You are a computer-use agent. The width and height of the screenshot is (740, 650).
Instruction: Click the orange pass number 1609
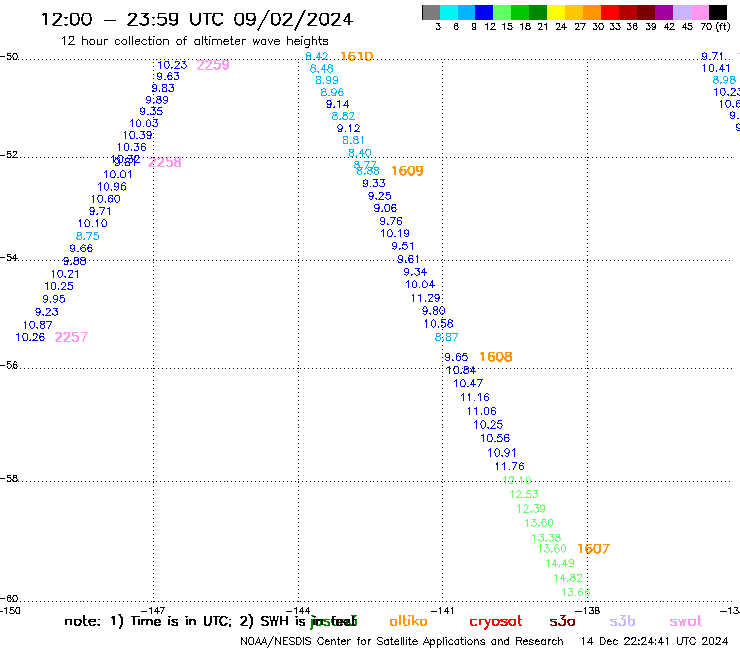coord(407,171)
